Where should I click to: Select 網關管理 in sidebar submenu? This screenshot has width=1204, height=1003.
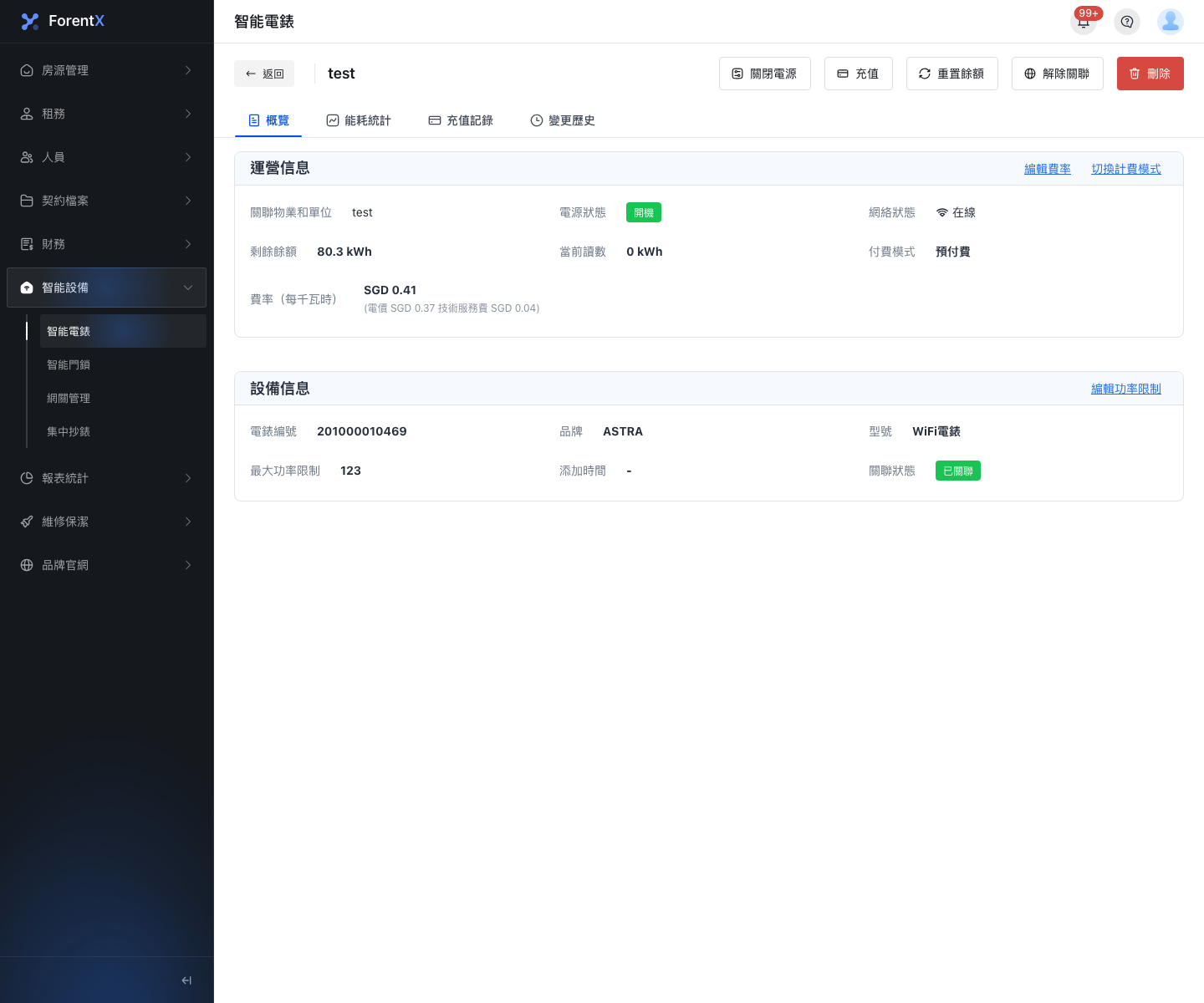click(x=123, y=398)
